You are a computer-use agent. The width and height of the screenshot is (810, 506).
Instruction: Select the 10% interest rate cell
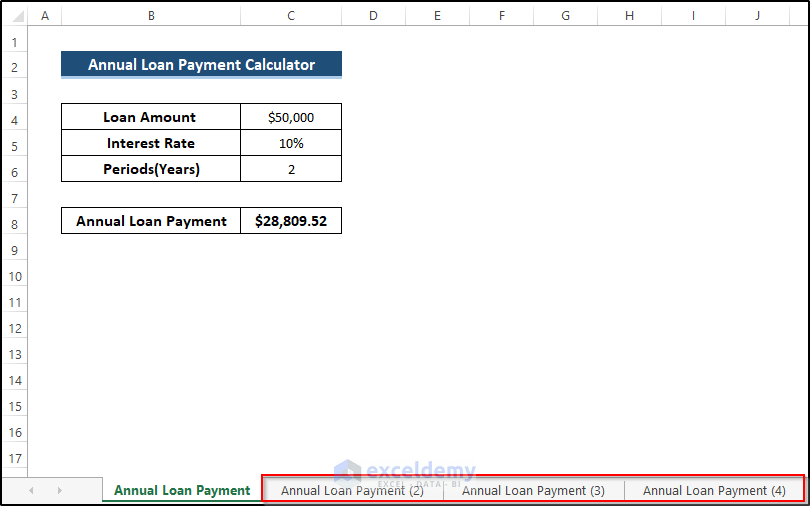coord(291,143)
